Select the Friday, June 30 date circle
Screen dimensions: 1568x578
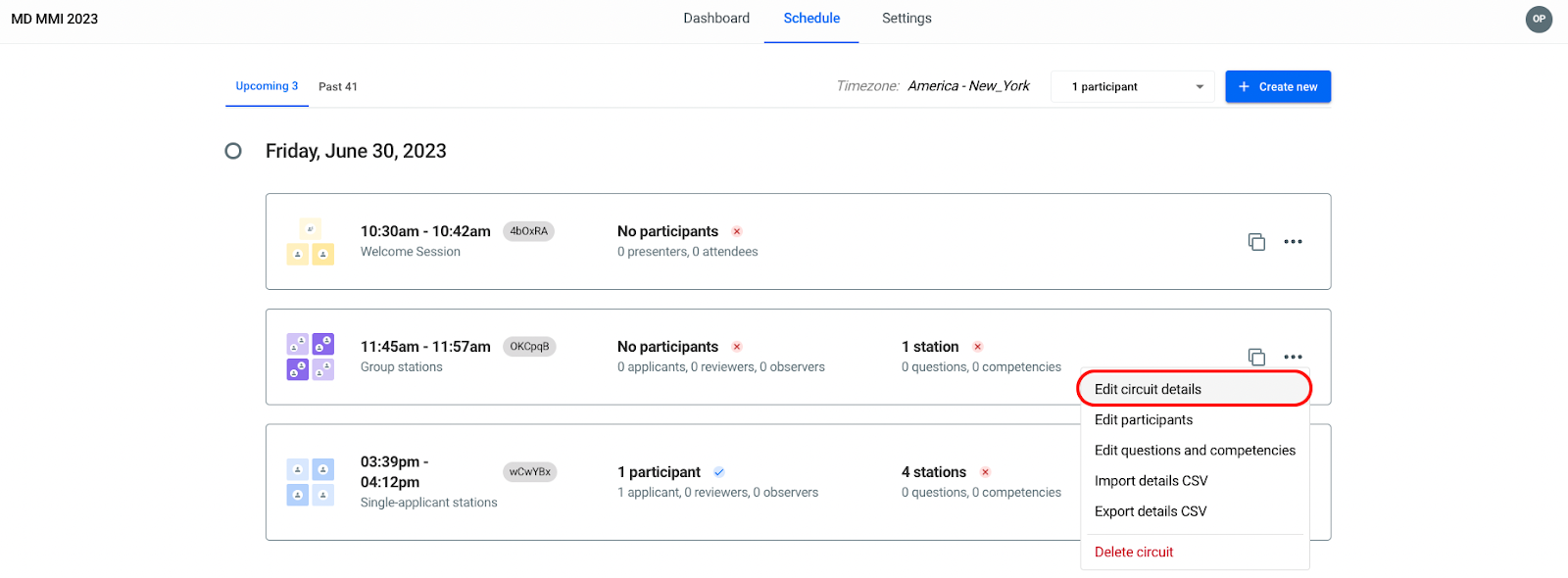[x=233, y=151]
